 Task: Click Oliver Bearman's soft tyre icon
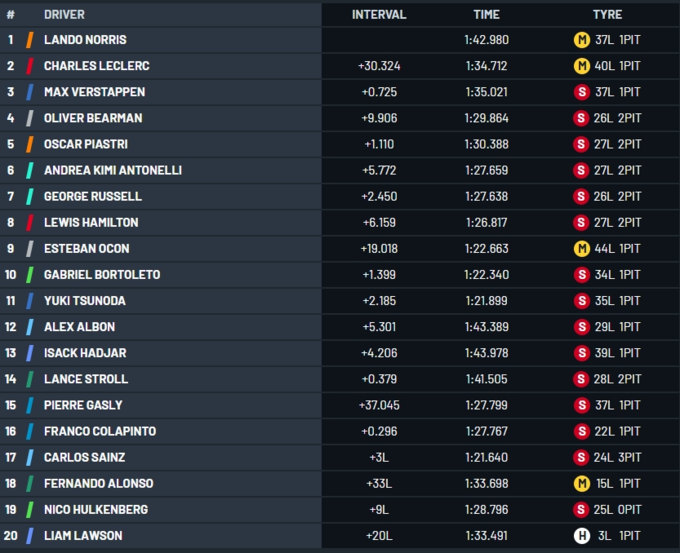point(581,118)
